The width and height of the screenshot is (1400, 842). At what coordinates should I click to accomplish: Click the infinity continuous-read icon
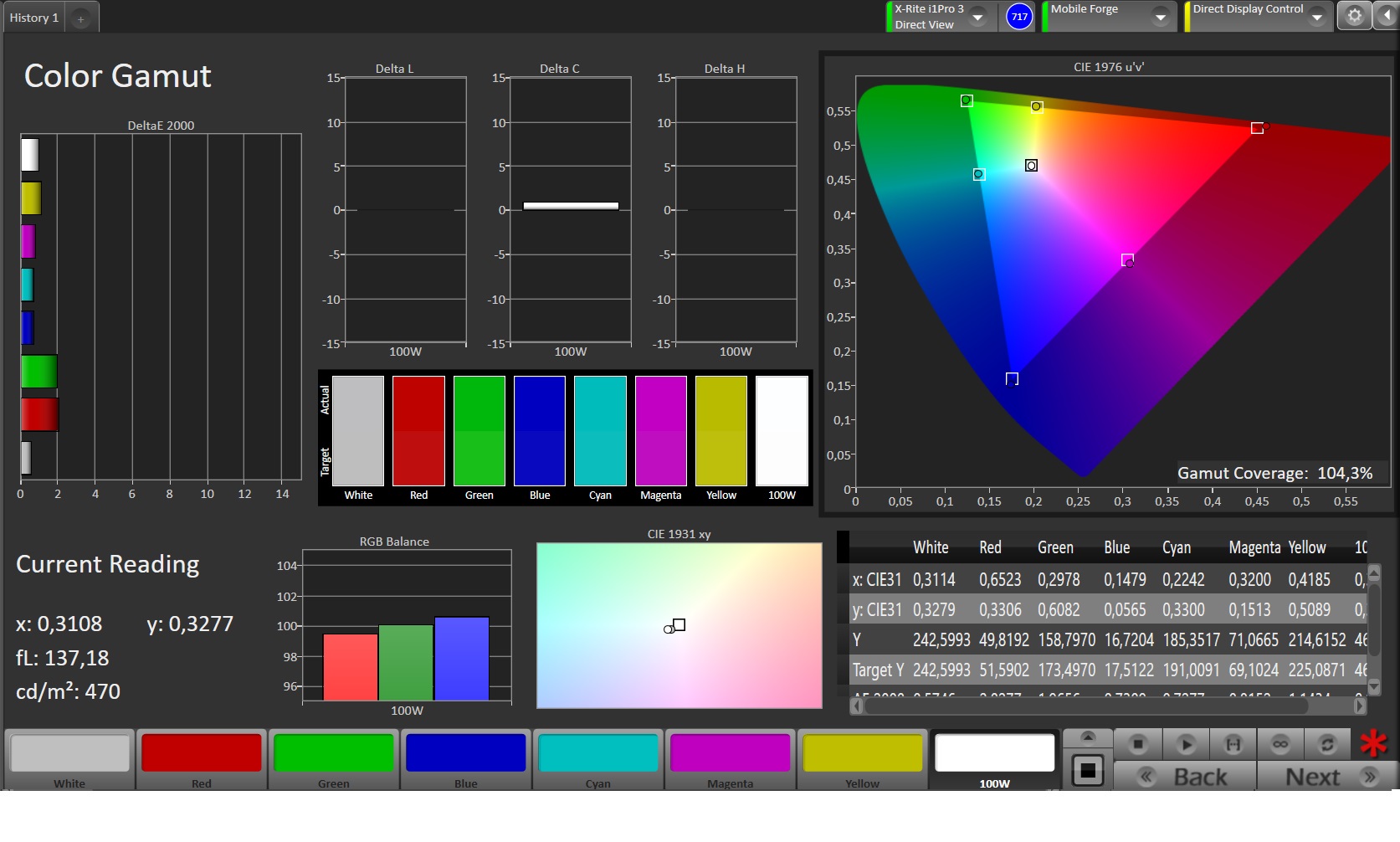pyautogui.click(x=1279, y=743)
